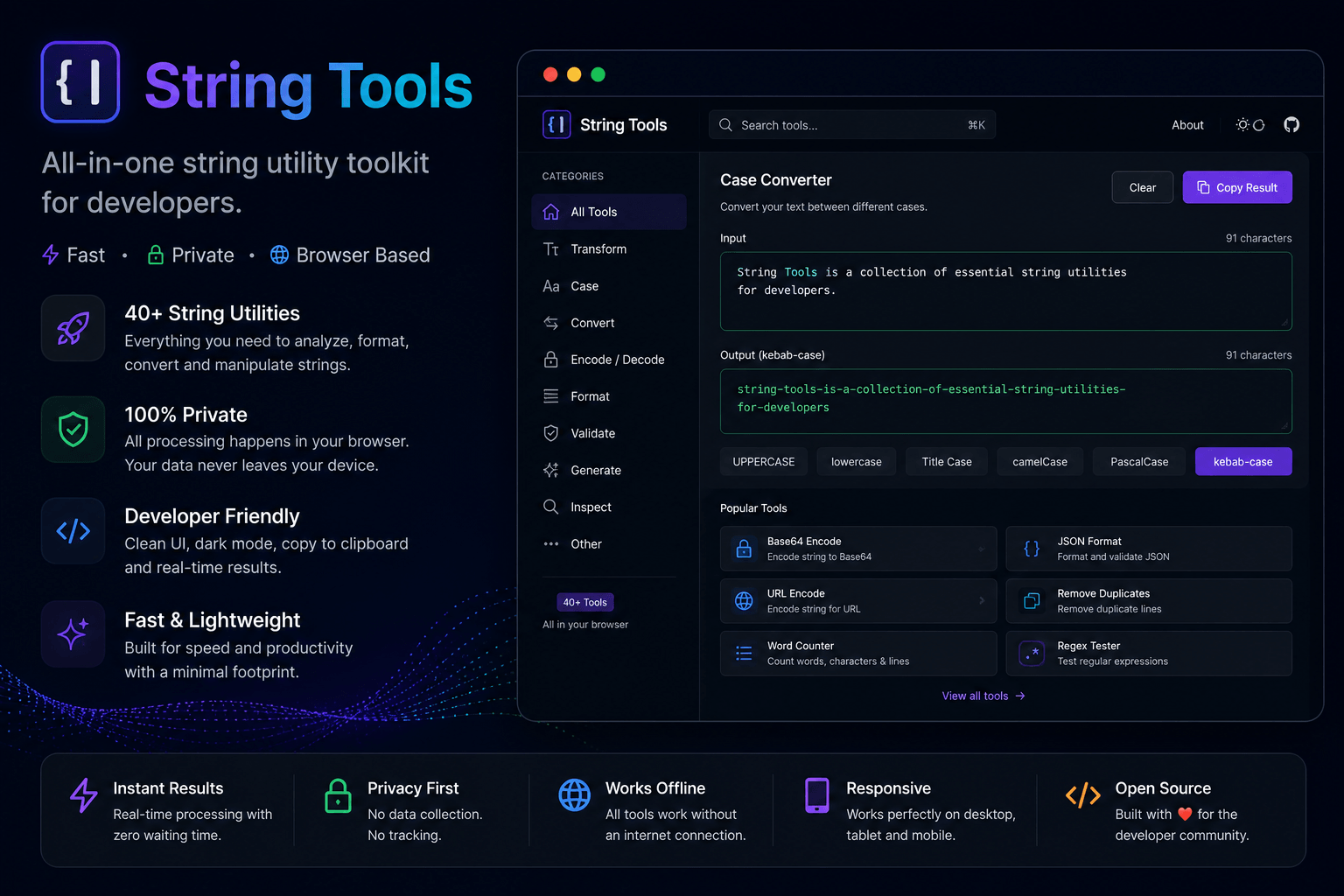Click the large String Tools banner logo
The height and width of the screenshot is (896, 1344).
click(x=80, y=82)
